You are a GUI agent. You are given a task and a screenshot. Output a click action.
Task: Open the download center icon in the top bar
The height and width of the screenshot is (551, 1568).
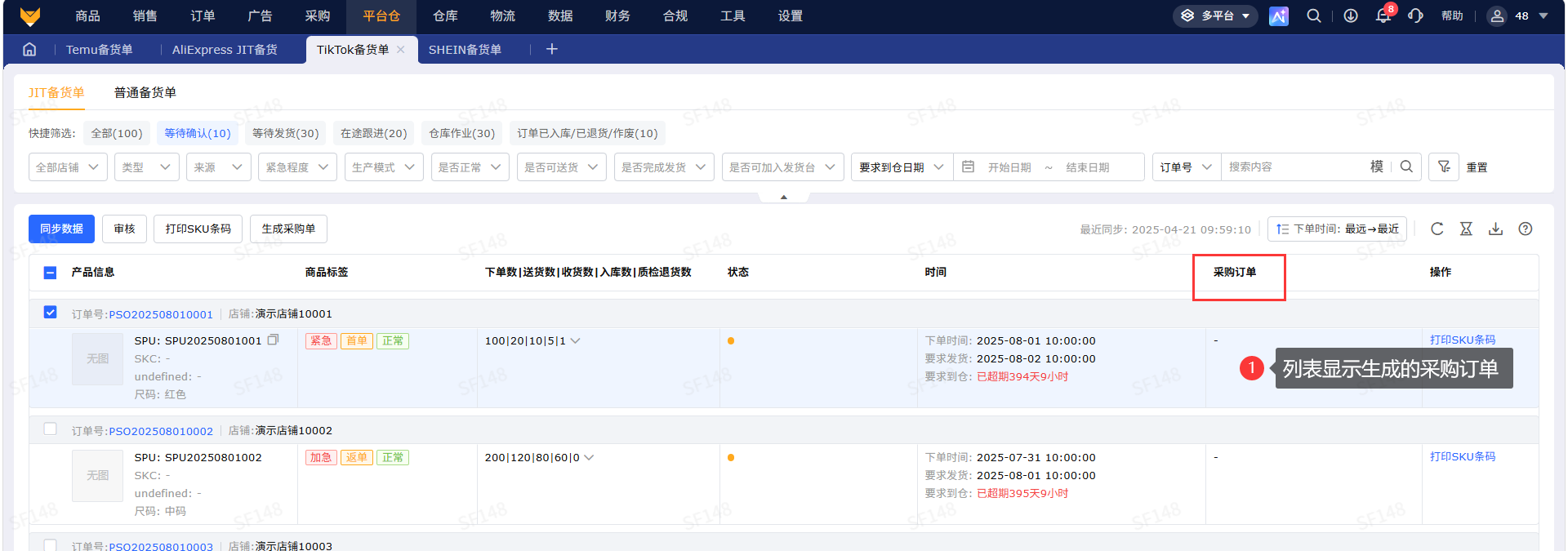(x=1351, y=16)
